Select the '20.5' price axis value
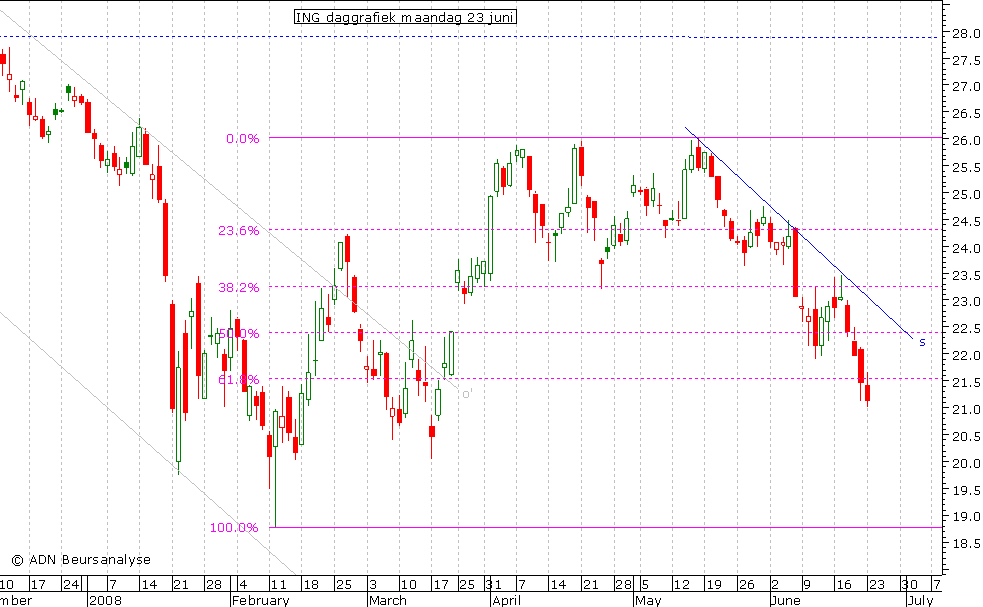 966,436
